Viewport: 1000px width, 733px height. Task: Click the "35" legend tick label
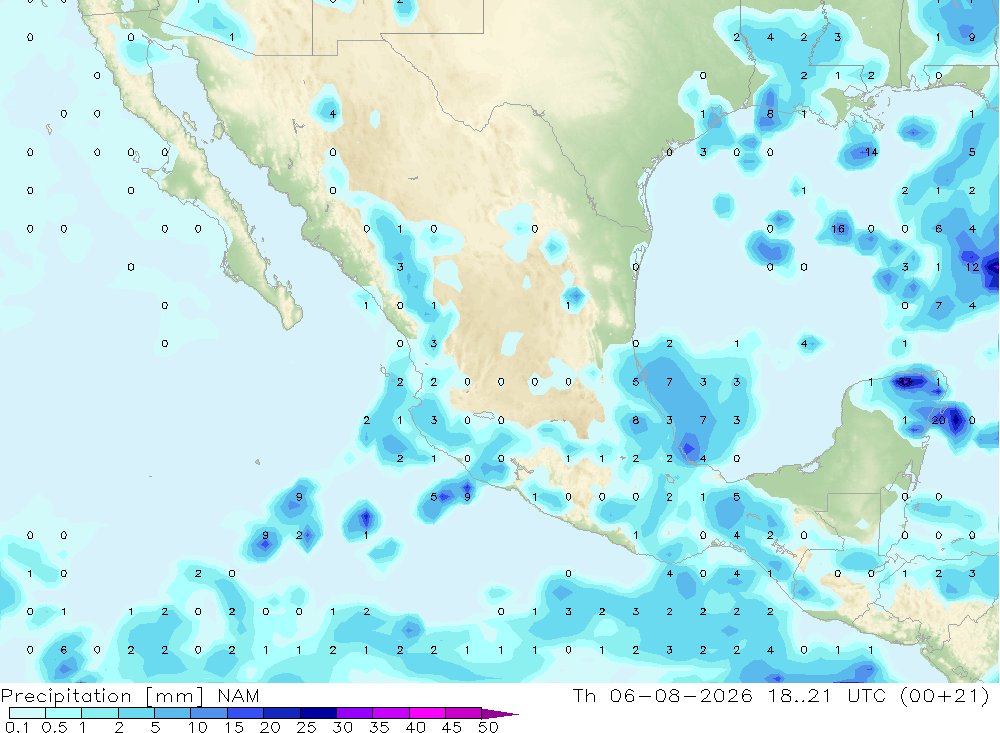point(379,727)
